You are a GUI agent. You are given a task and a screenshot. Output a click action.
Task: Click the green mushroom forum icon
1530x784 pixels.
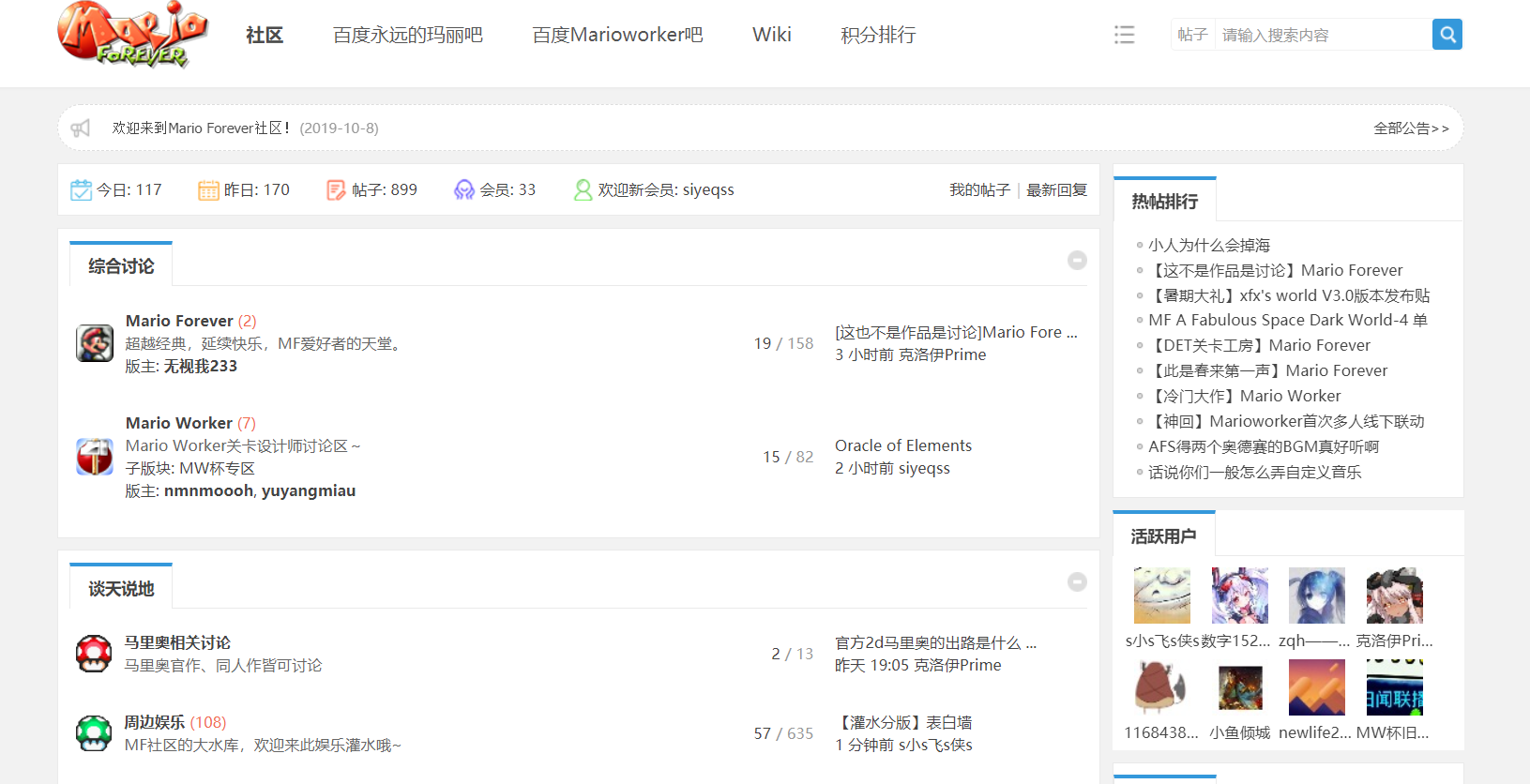94,733
